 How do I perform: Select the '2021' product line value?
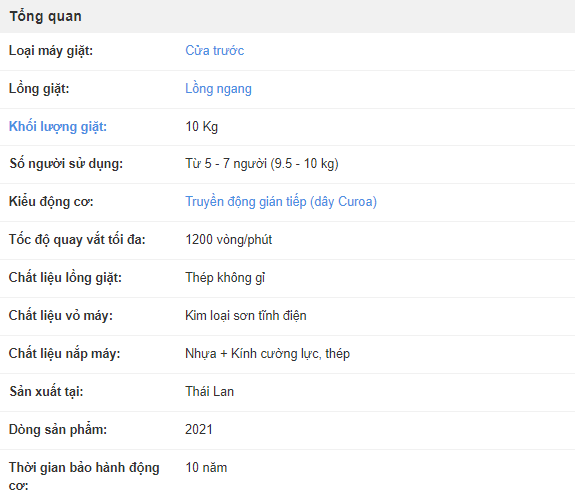click(x=199, y=429)
